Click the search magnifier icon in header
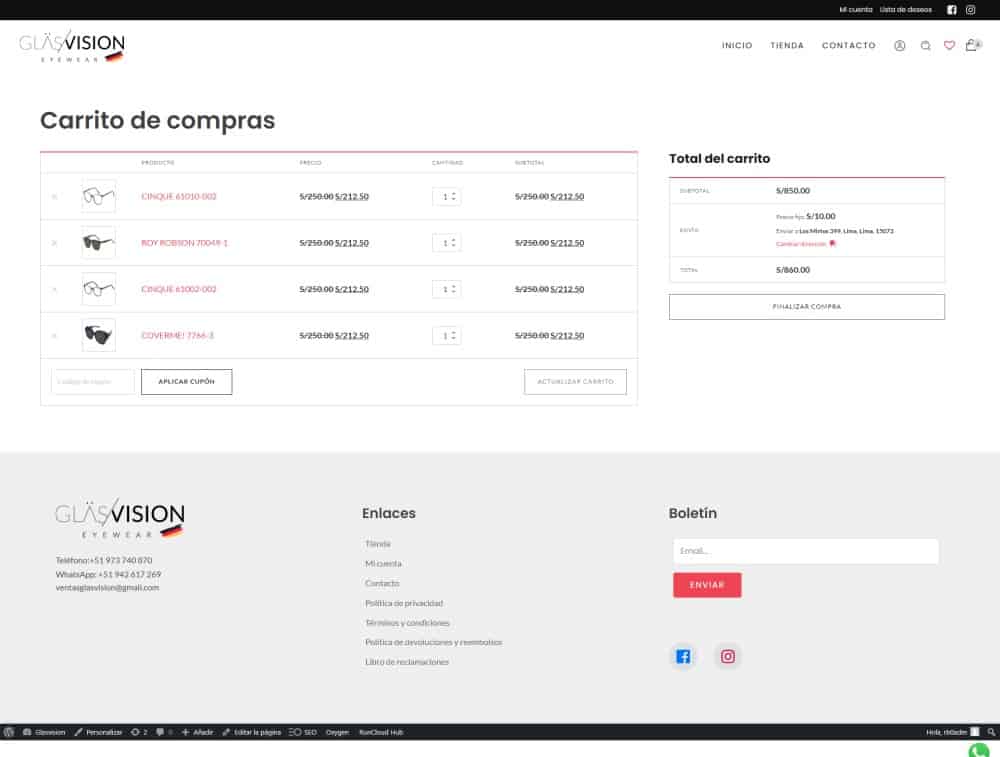Viewport: 1000px width, 757px height. point(925,45)
